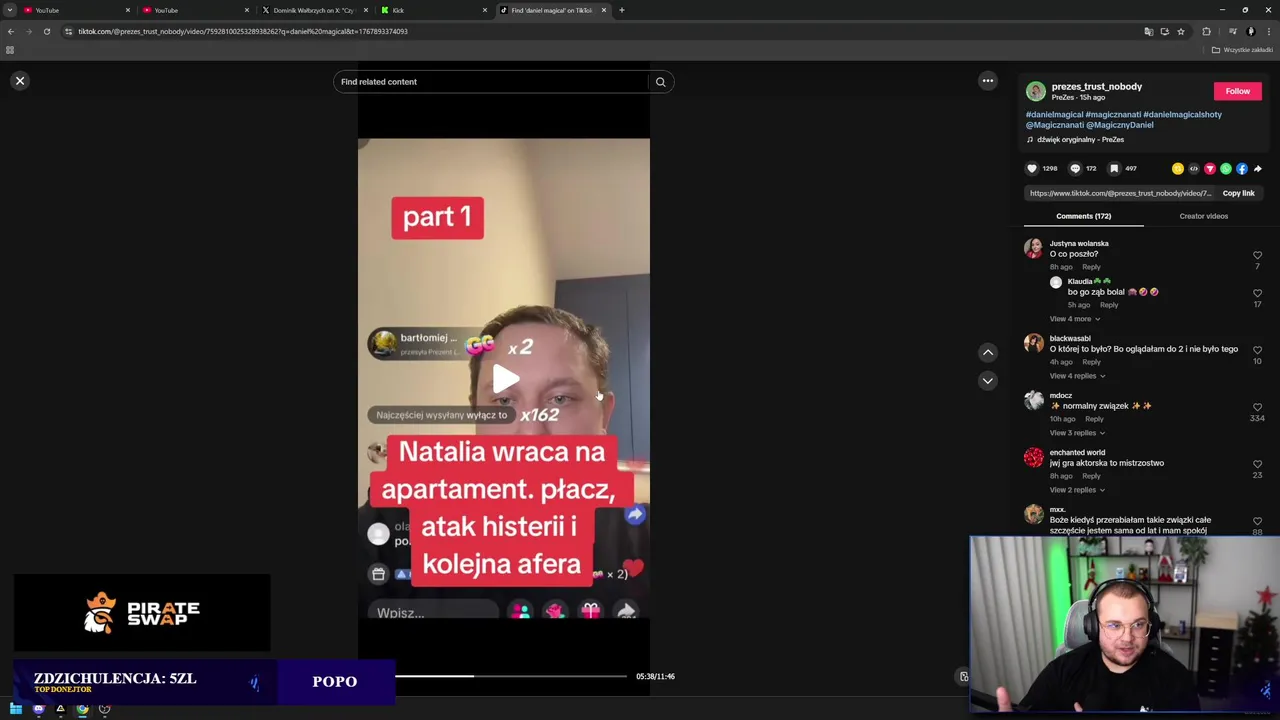Seek on the video progress bar
Screen dimensions: 1280x720
coord(511,677)
